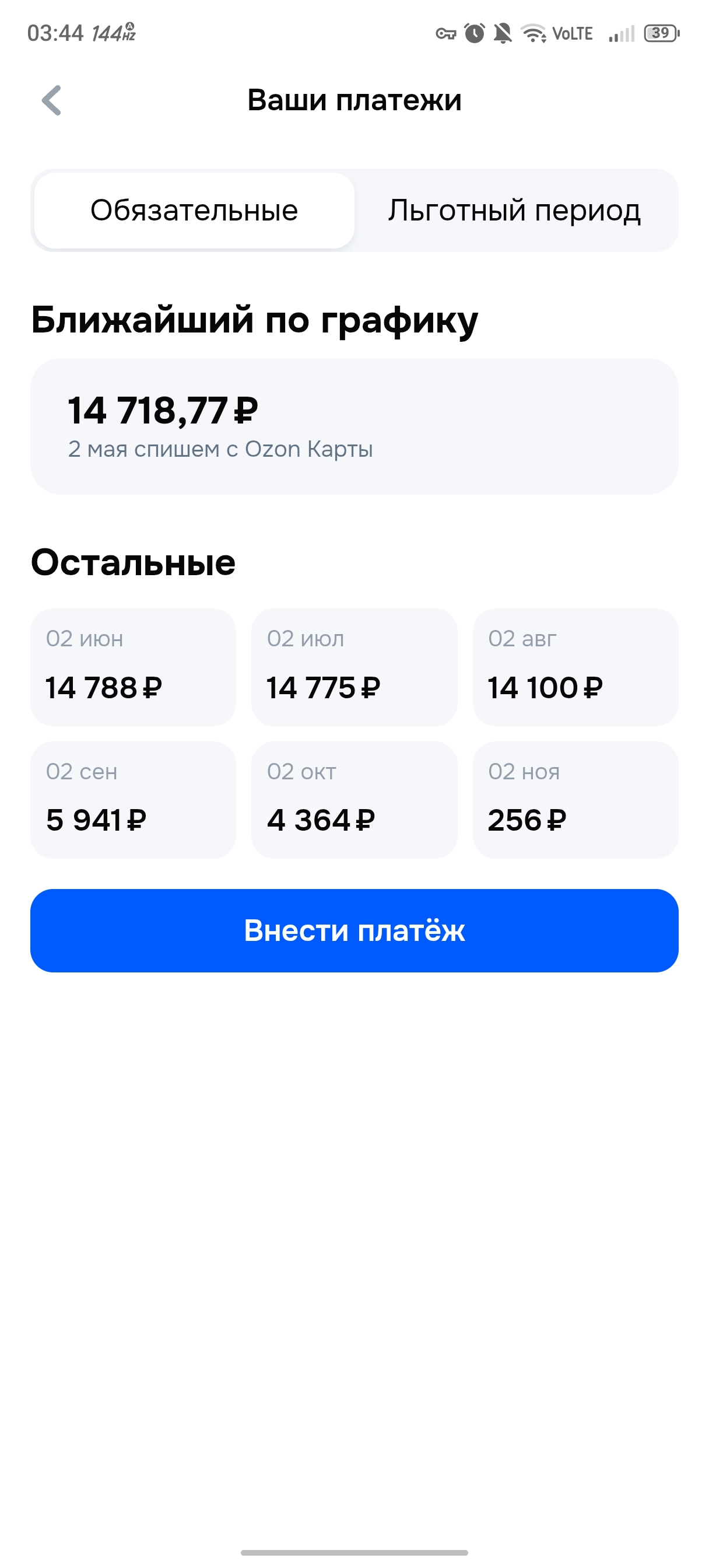Viewport: 709px width, 1568px height.
Task: Tap the VPN key status icon
Action: pyautogui.click(x=445, y=33)
